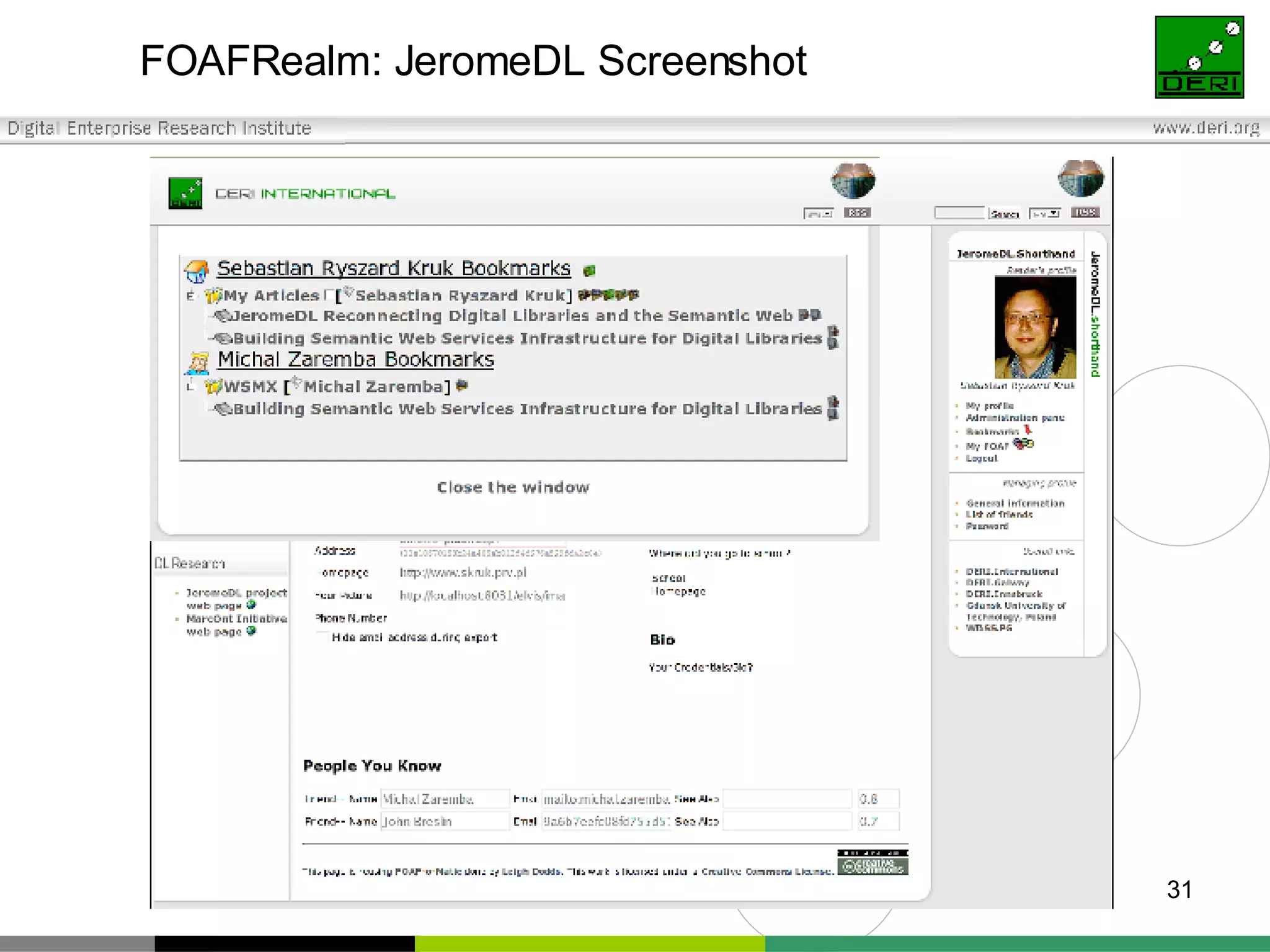
Task: Open the Sebastian Ryszard Kruk Bookmarks heading link
Action: tap(394, 268)
